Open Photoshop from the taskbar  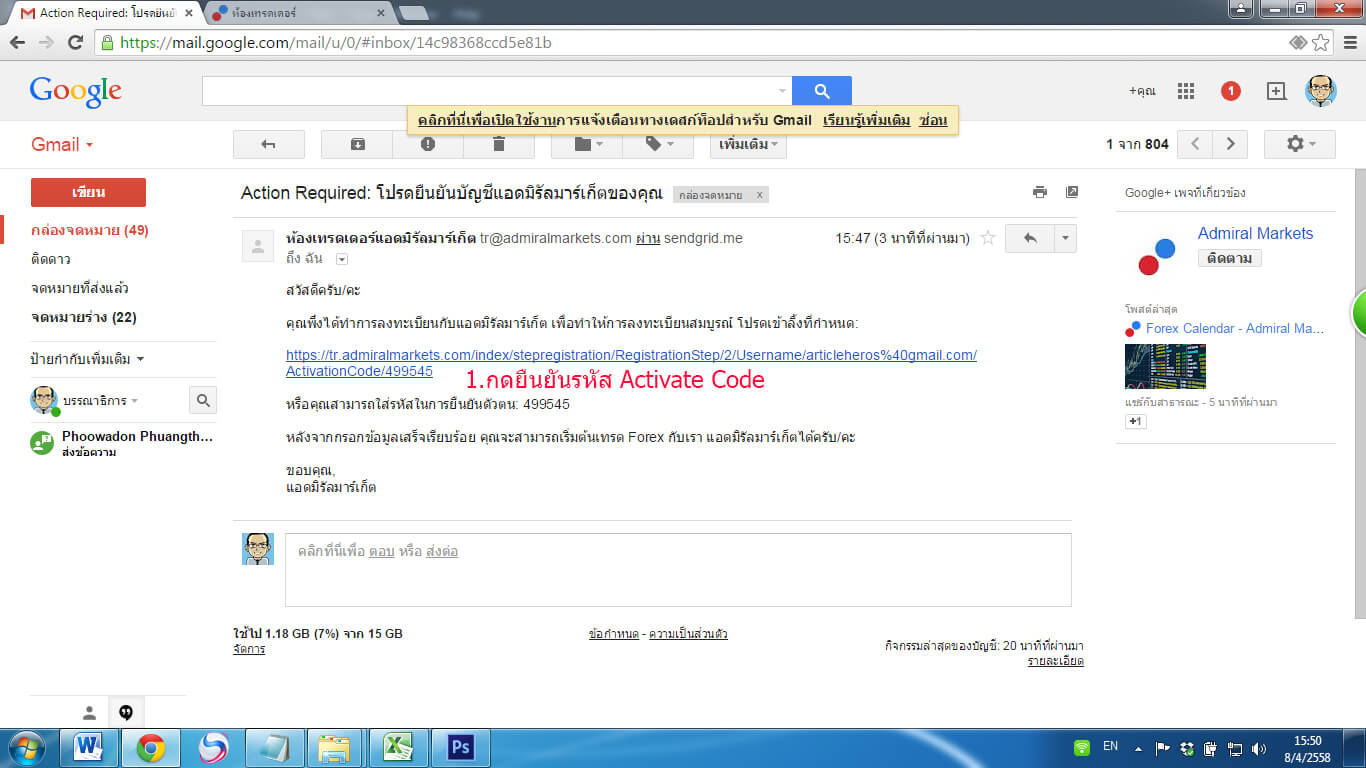tap(461, 747)
